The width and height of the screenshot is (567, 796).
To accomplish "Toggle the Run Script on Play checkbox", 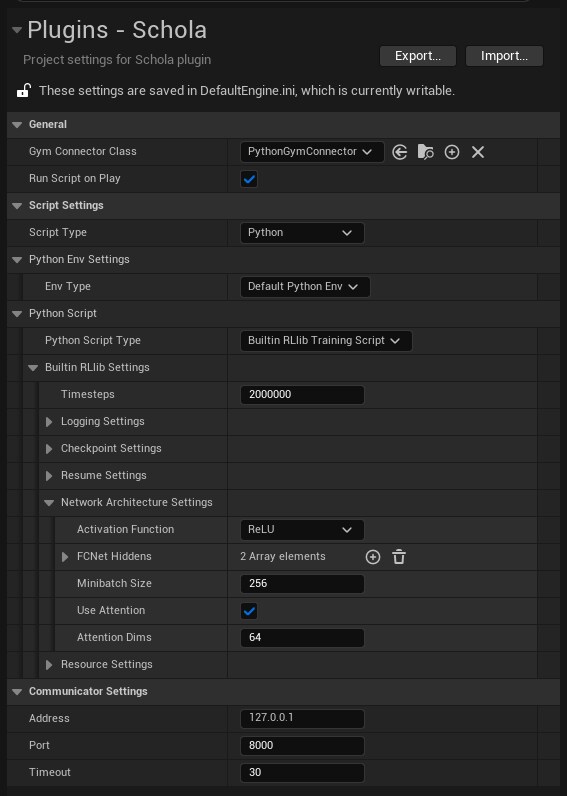I will [x=249, y=179].
